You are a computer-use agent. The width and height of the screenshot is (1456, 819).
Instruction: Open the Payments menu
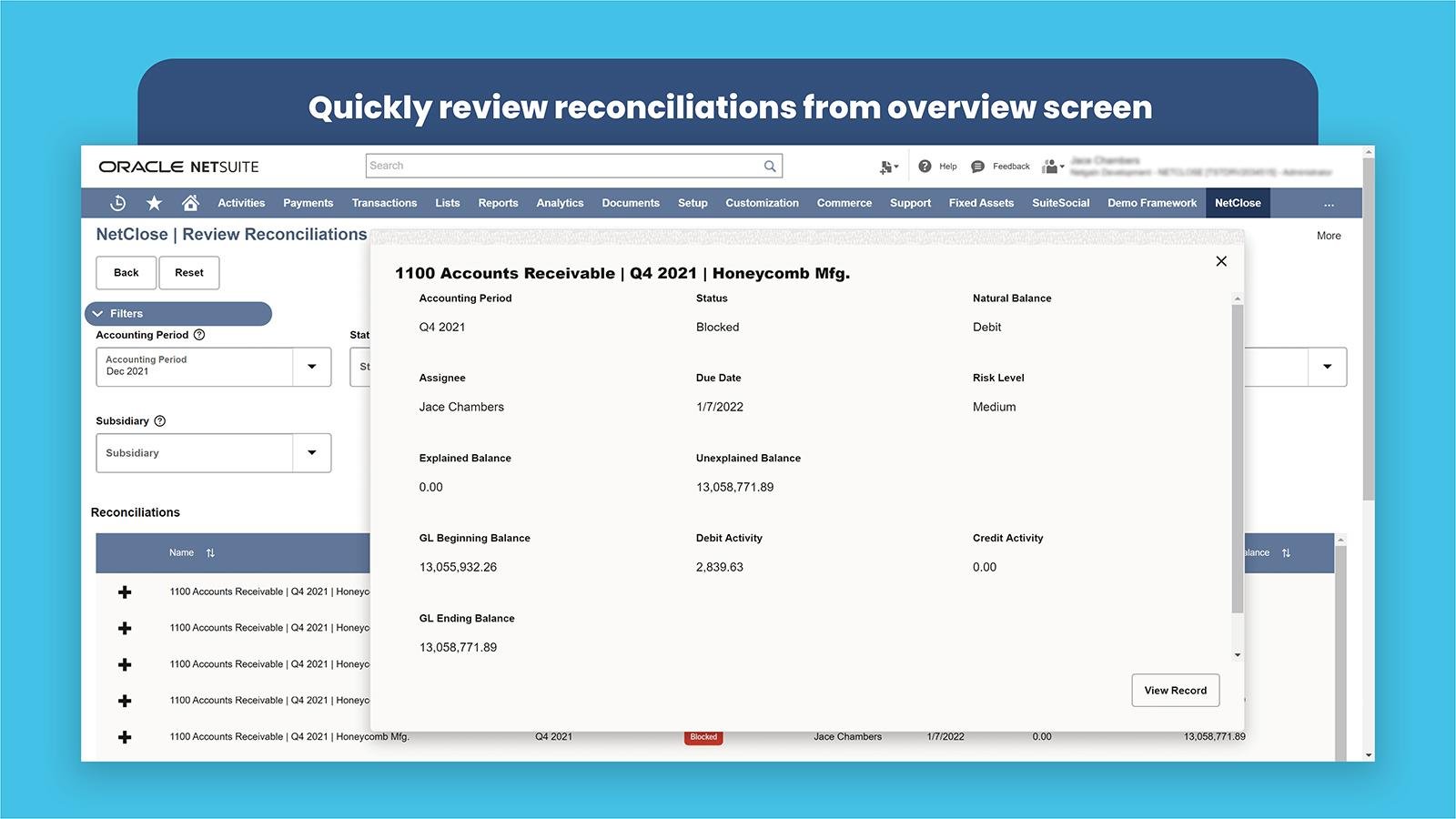[x=308, y=203]
